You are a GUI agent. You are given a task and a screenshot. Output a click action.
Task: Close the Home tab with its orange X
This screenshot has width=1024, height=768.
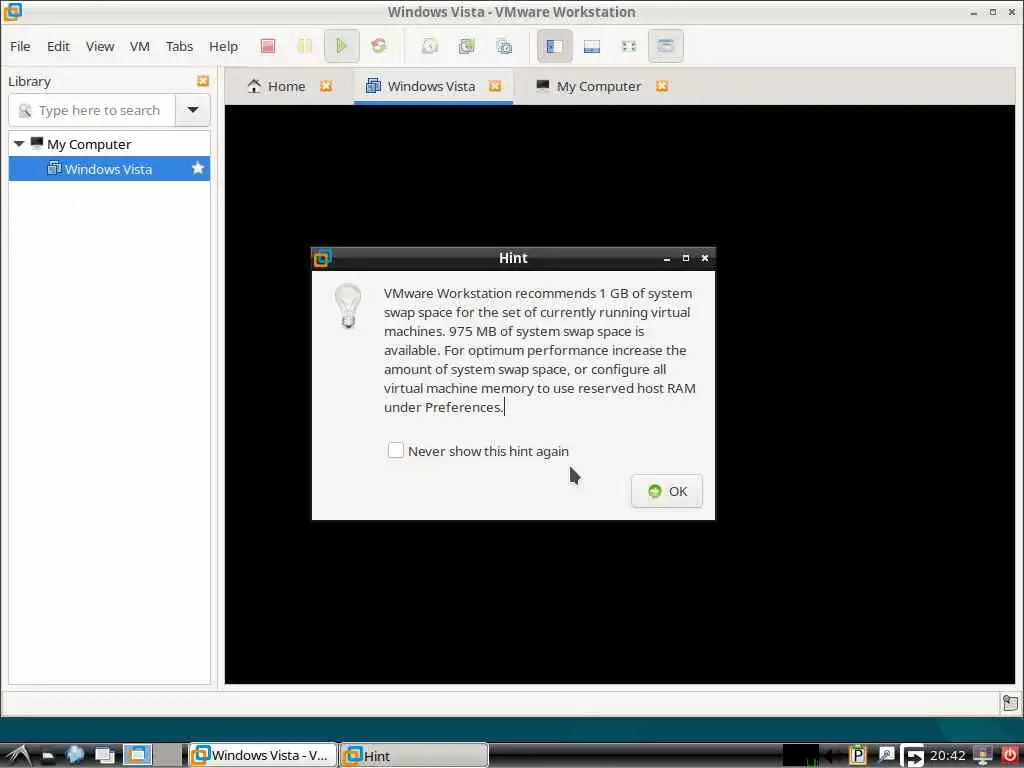tap(326, 86)
